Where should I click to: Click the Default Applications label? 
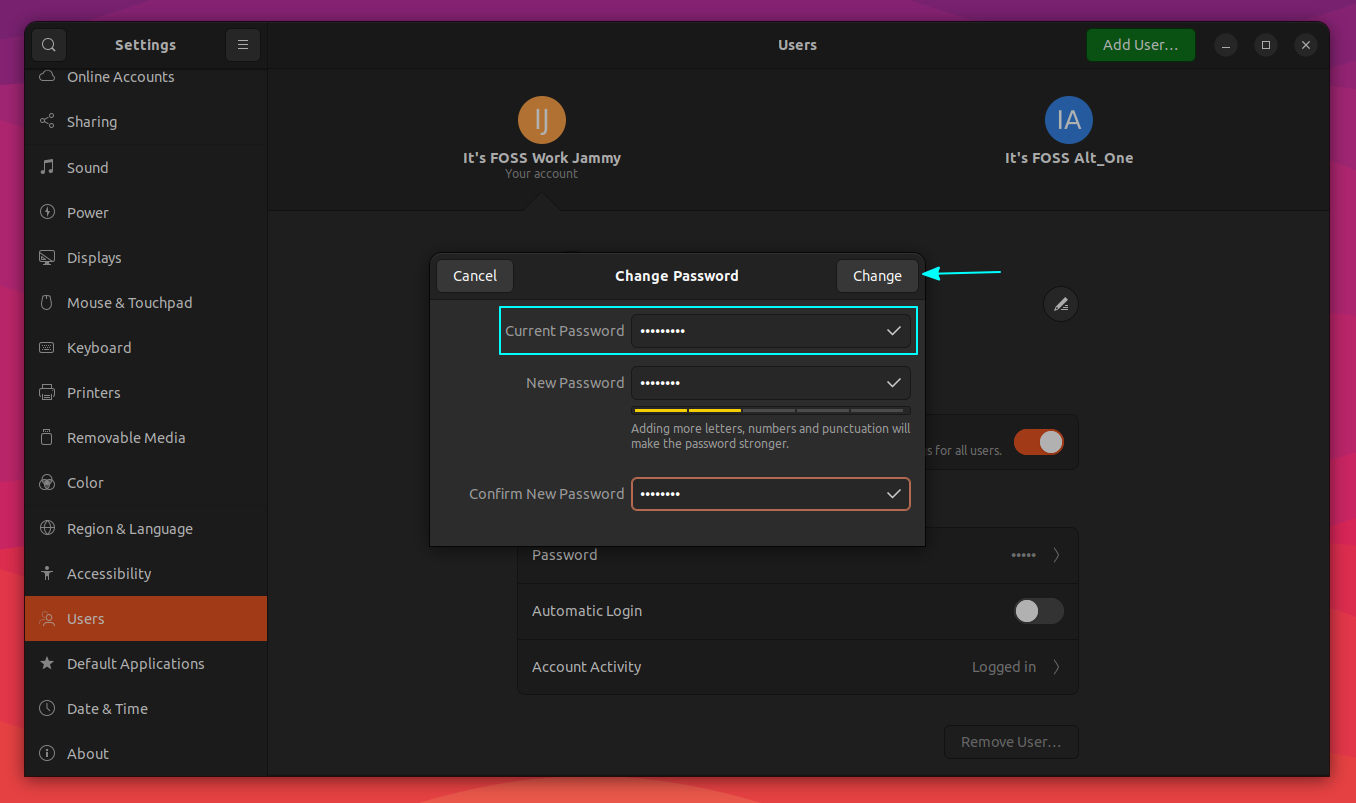pos(136,664)
